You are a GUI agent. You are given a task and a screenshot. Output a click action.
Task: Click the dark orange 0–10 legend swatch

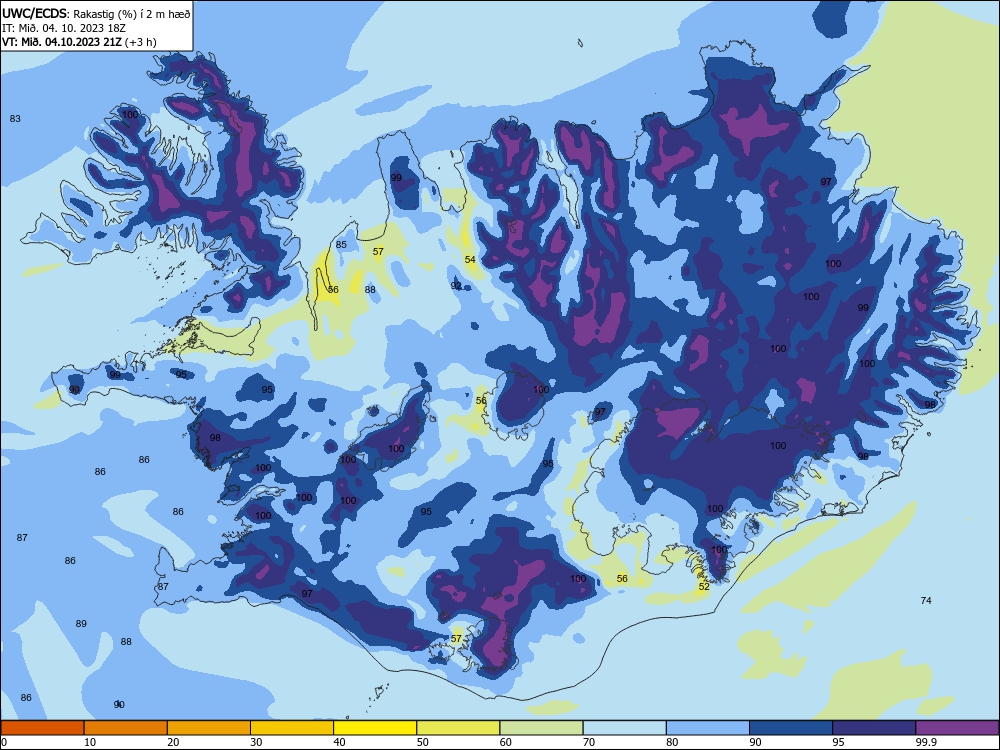tap(42, 728)
